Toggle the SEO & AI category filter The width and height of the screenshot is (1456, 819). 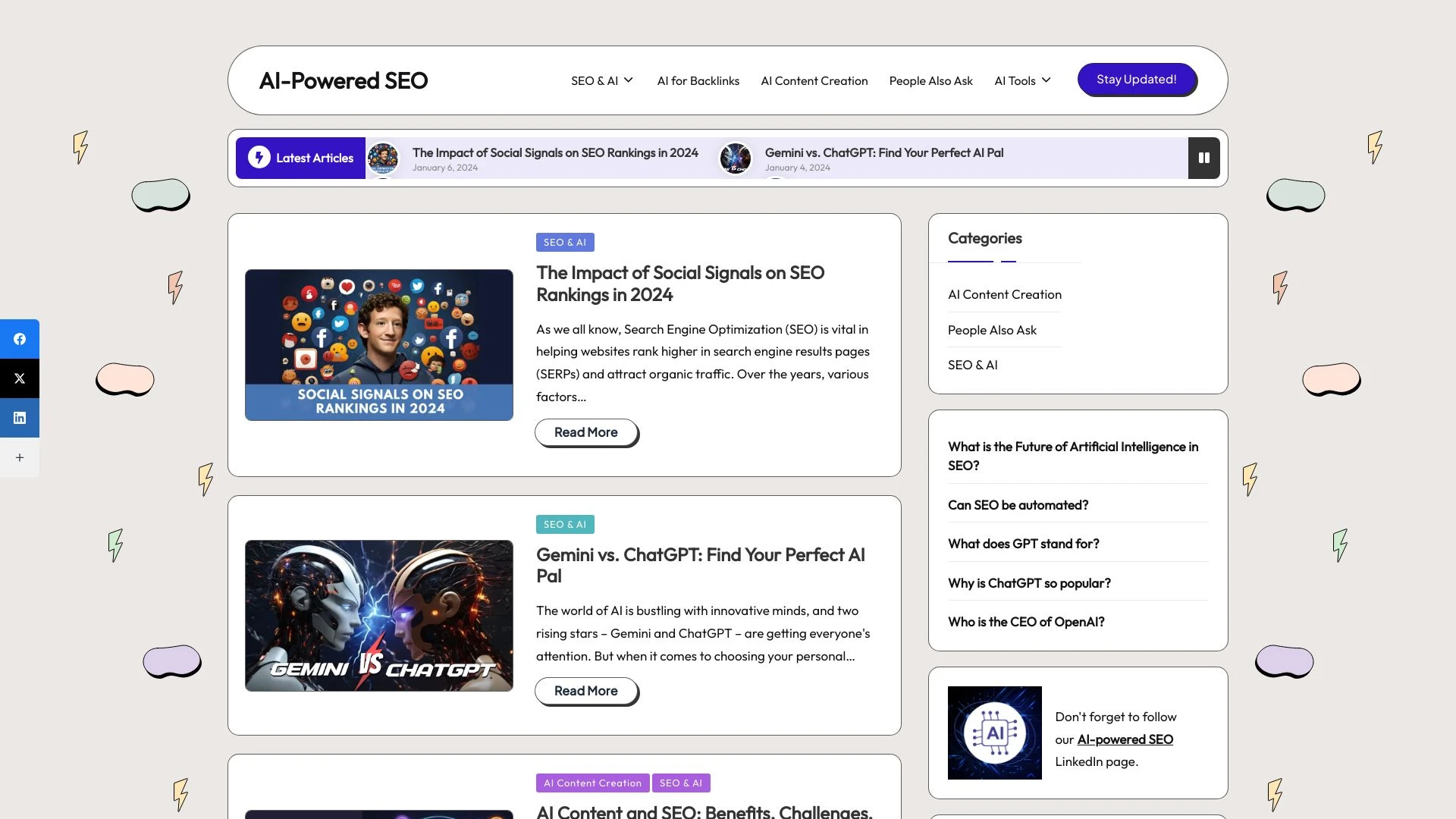pos(973,365)
